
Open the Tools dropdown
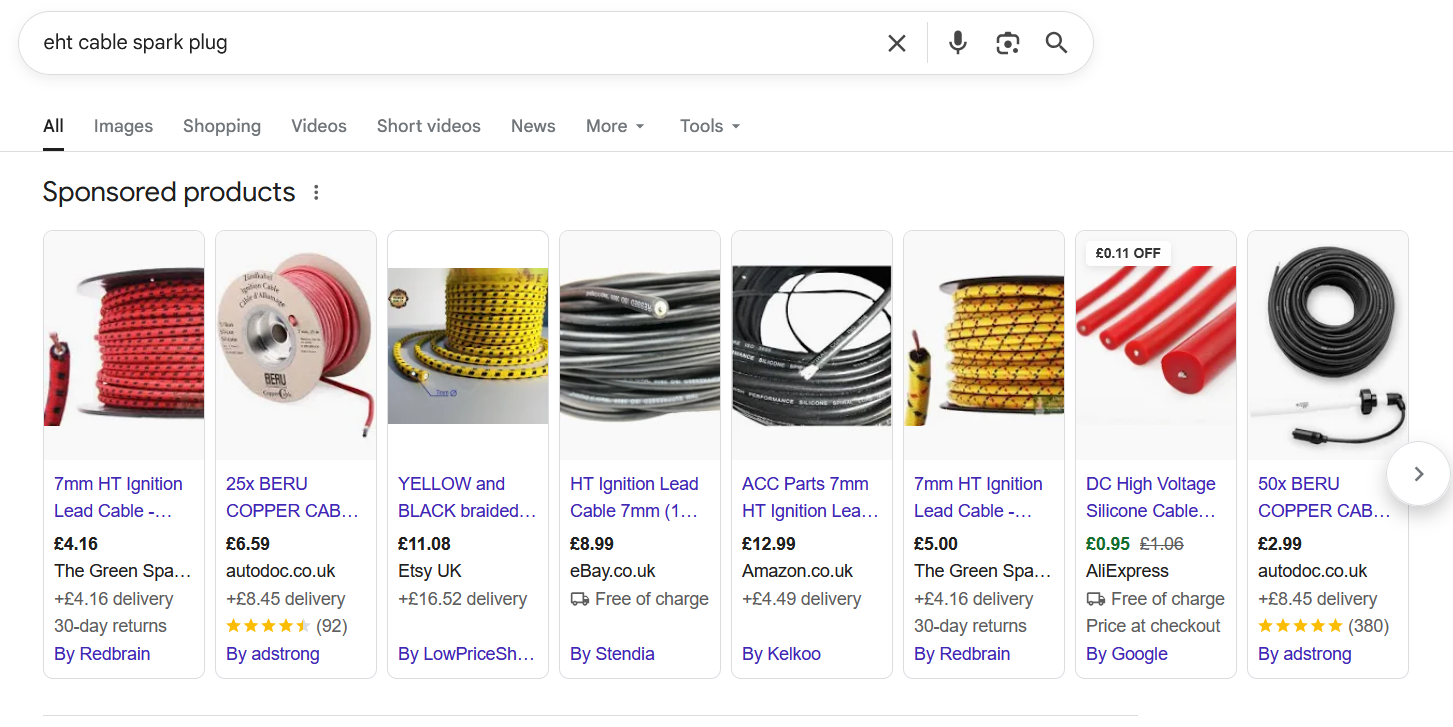pyautogui.click(x=709, y=126)
